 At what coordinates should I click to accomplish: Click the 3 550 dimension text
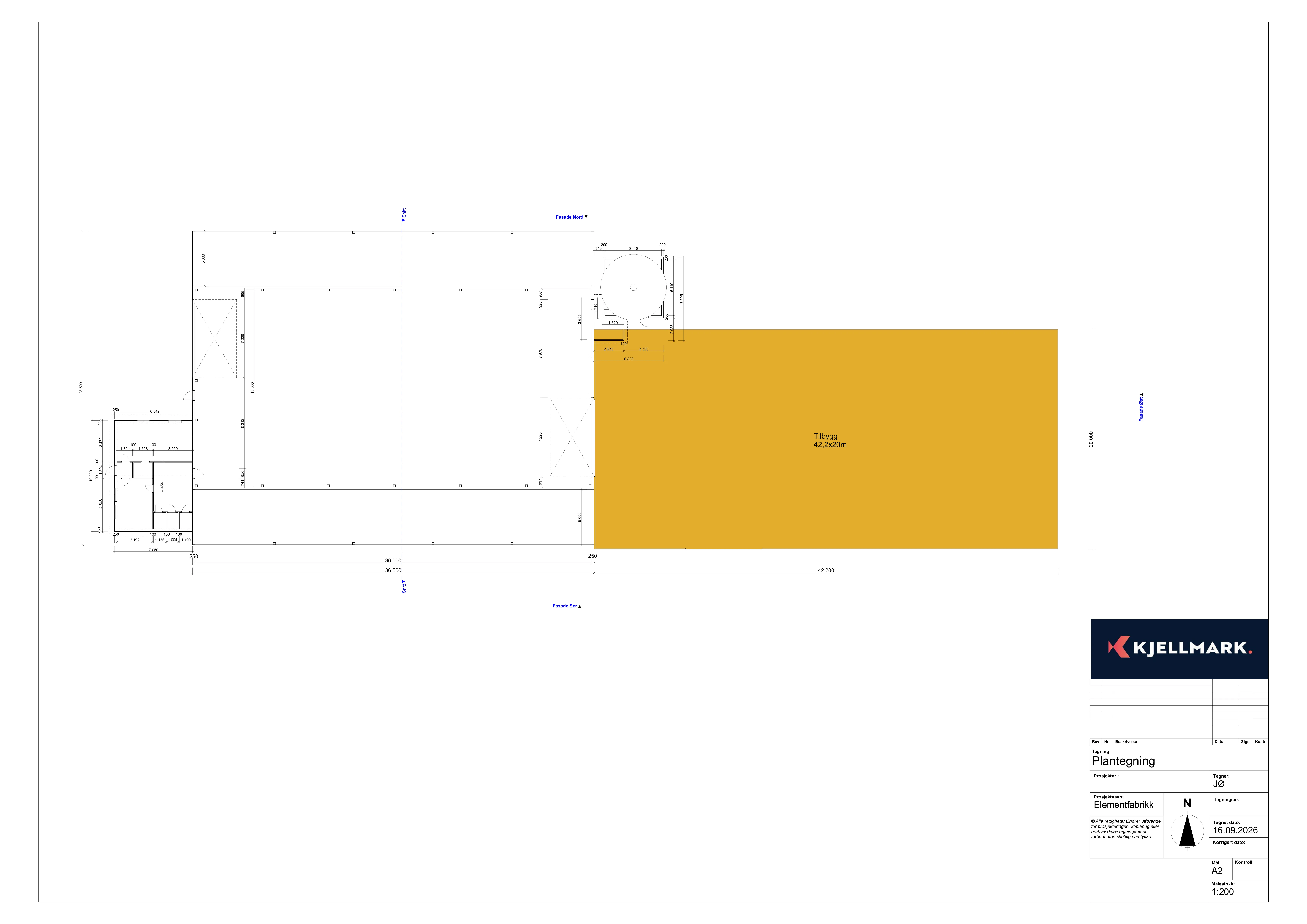point(173,449)
